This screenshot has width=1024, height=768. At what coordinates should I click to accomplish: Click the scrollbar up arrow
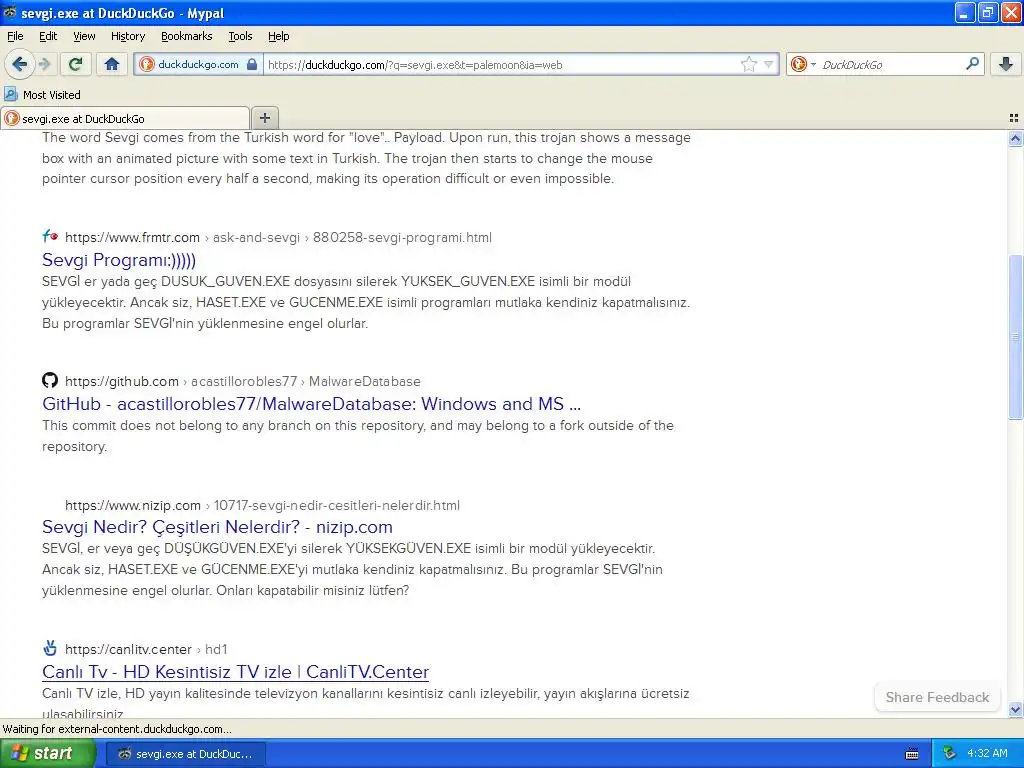(x=1015, y=138)
